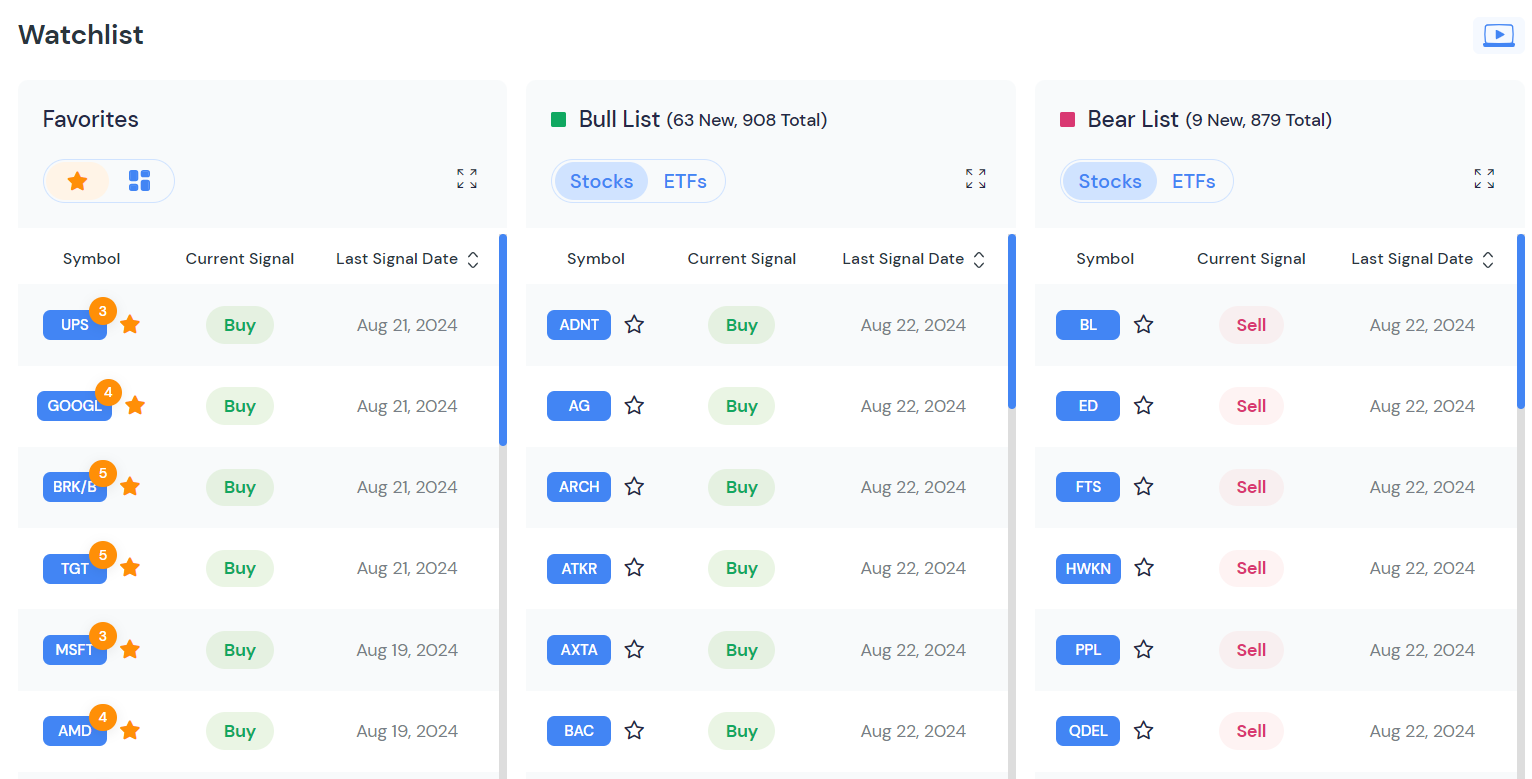
Task: Select Stocks tab in Bear List
Action: coord(1110,181)
